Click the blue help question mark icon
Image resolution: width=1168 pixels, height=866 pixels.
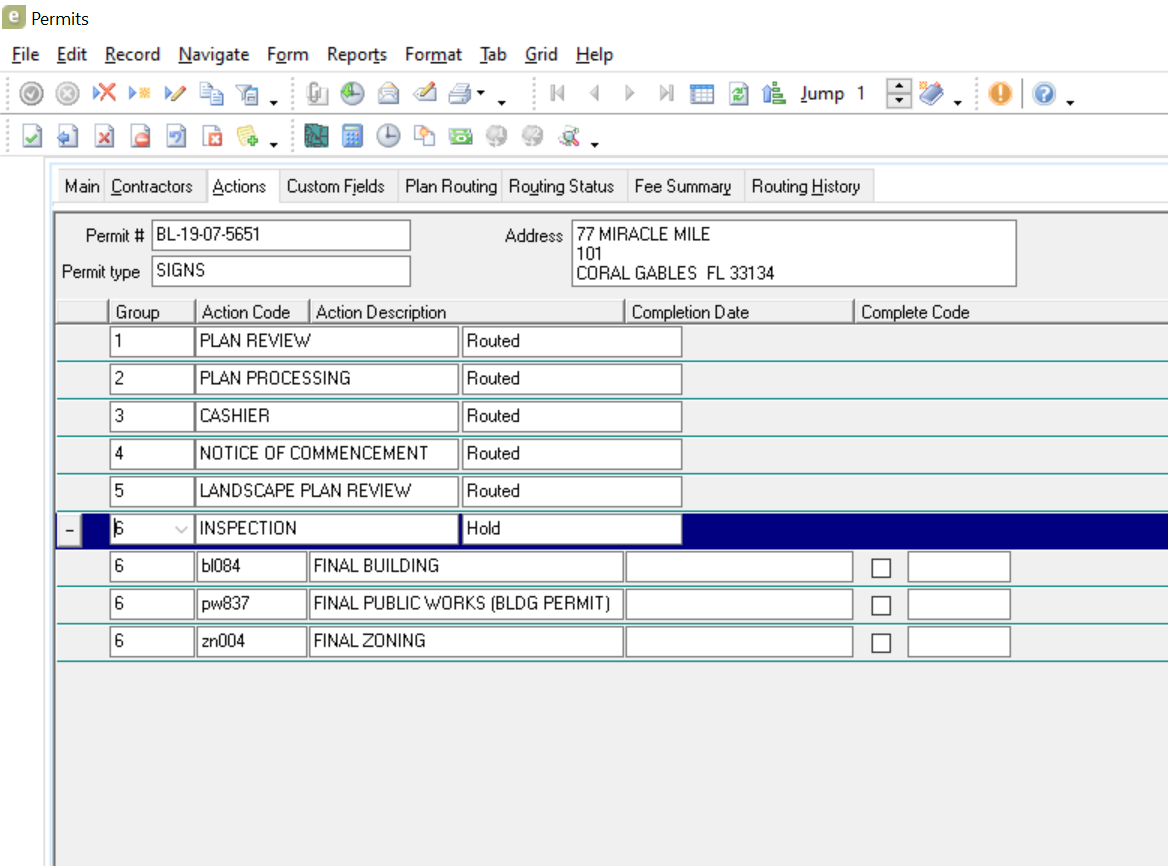click(x=1044, y=94)
